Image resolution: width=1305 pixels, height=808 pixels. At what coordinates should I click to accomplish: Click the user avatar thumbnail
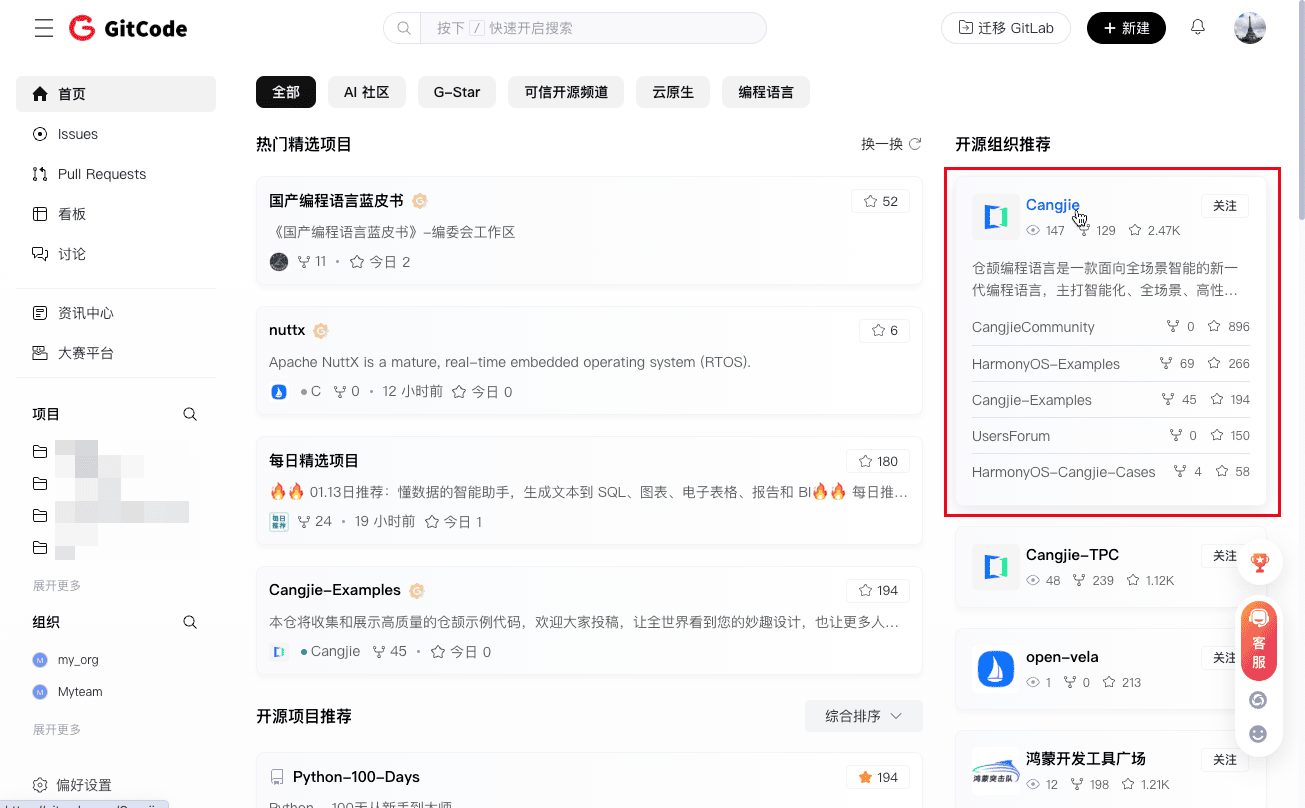tap(1249, 28)
